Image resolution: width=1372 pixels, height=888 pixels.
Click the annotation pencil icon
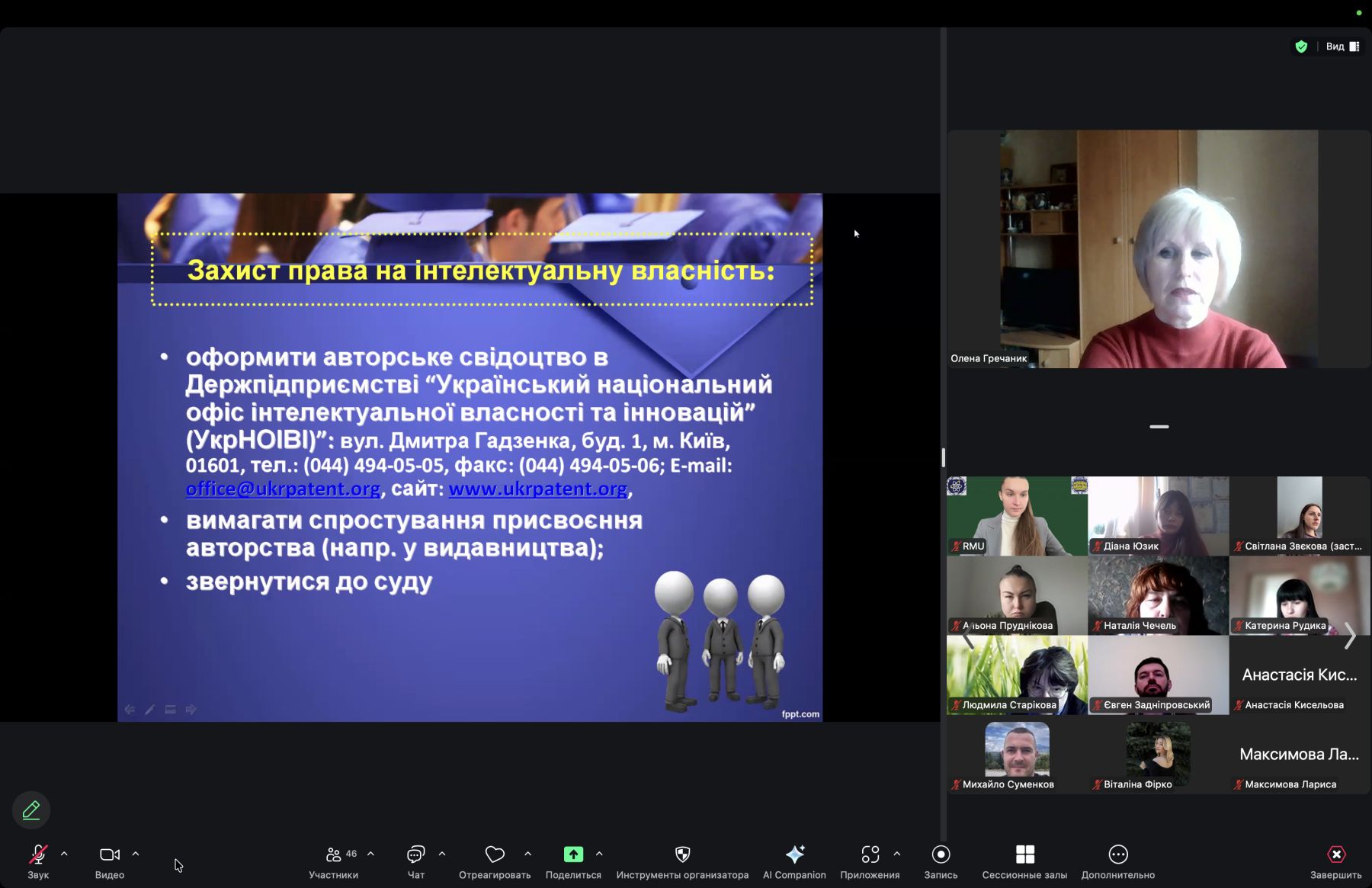(31, 810)
